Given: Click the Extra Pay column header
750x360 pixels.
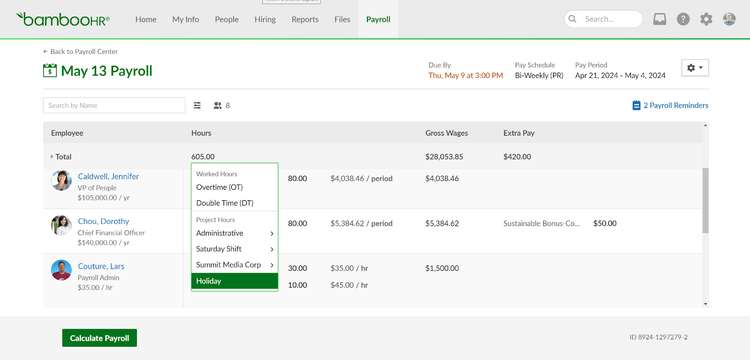Looking at the screenshot, I should (x=519, y=133).
